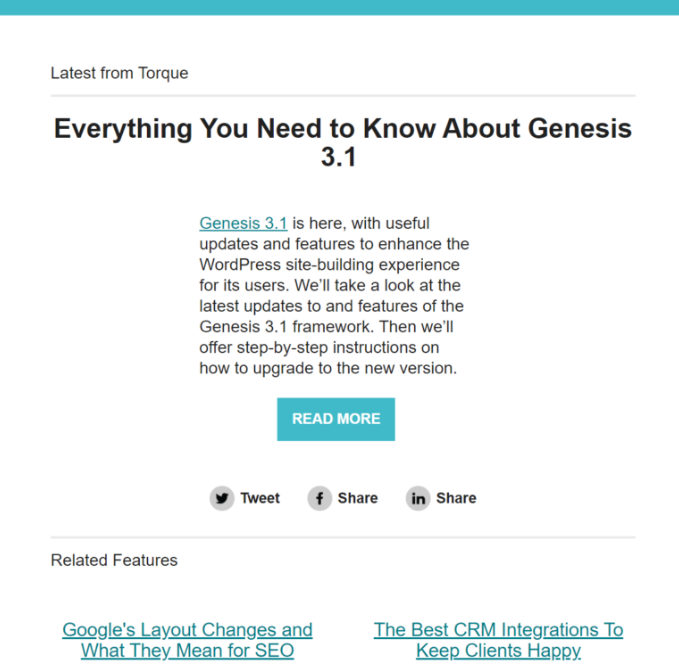This screenshot has height=671, width=679.
Task: Click the Twitter bird icon
Action: pyautogui.click(x=222, y=498)
